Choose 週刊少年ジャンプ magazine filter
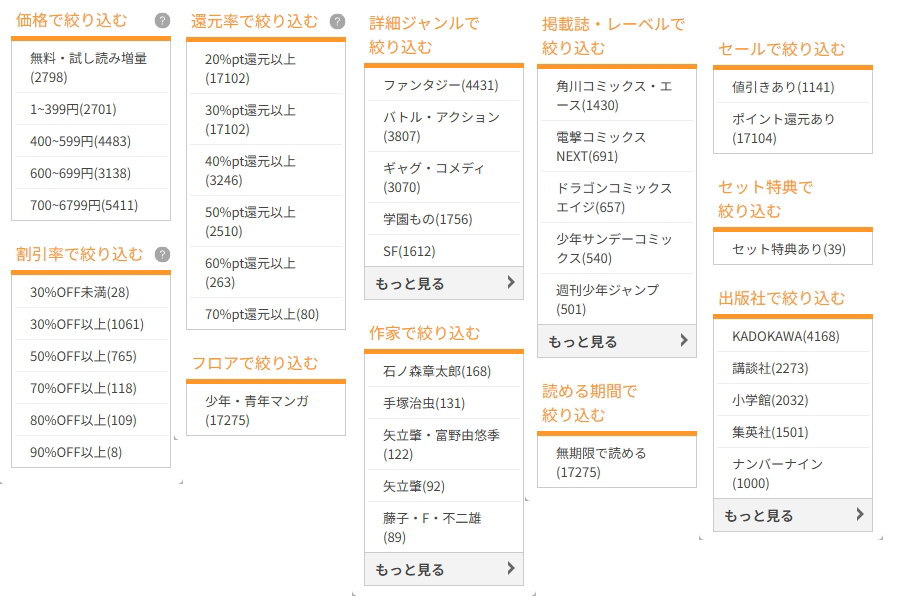This screenshot has width=900, height=600. click(616, 299)
